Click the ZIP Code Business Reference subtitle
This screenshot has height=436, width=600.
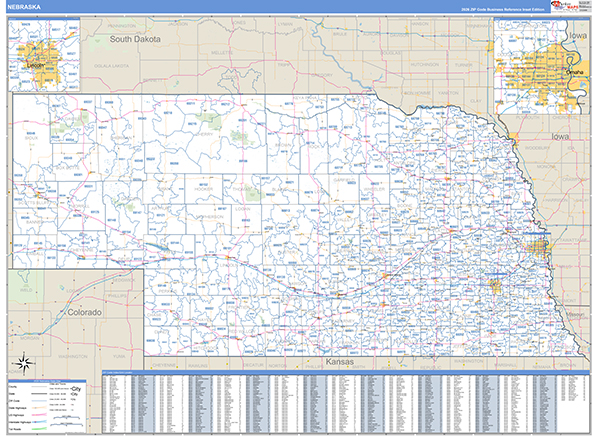coord(502,9)
